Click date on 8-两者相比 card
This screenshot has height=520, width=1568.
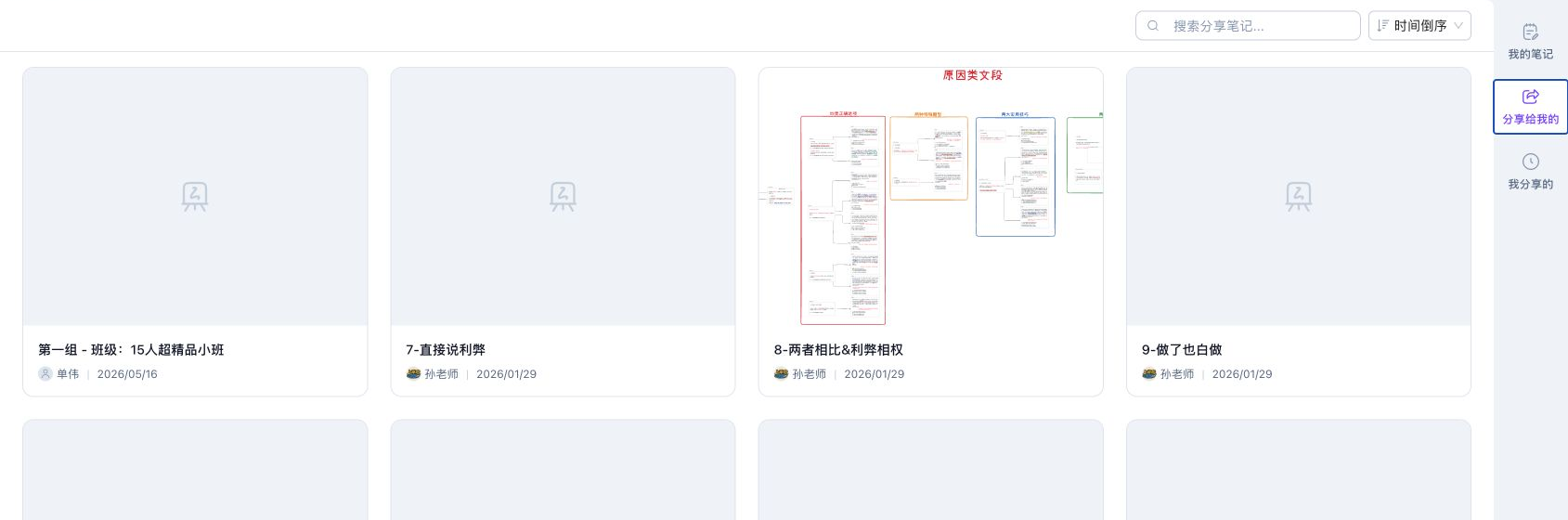pyautogui.click(x=874, y=374)
